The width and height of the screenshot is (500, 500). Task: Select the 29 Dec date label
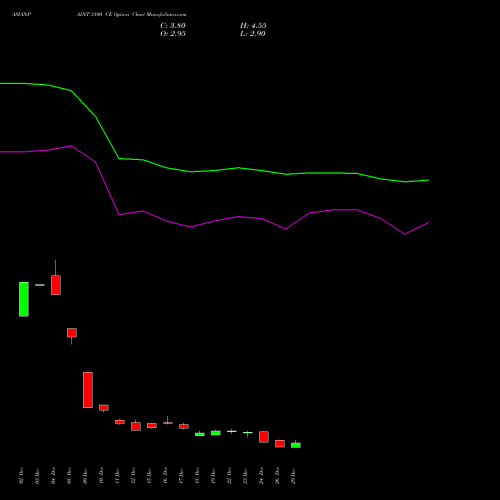(294, 476)
